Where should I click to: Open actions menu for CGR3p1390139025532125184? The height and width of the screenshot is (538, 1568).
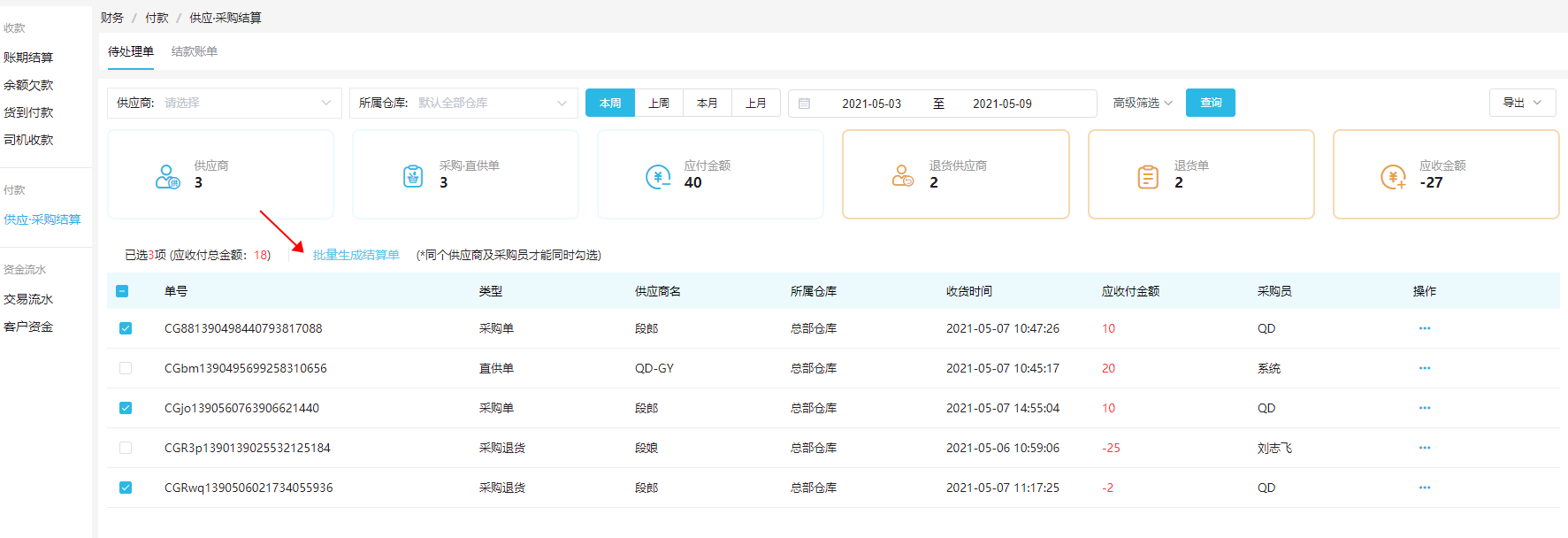pos(1425,448)
